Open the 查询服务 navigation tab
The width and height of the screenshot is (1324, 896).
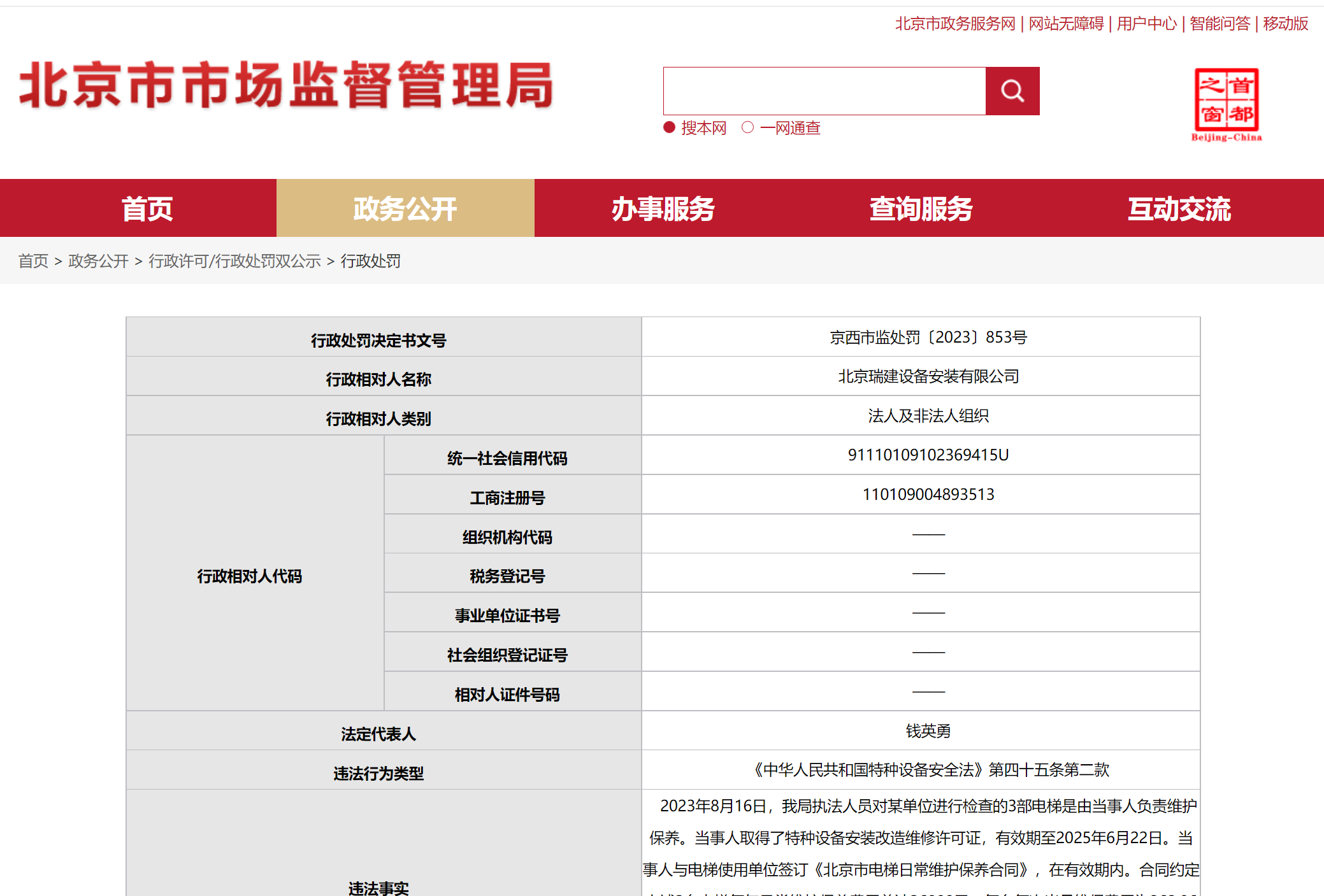tap(921, 208)
